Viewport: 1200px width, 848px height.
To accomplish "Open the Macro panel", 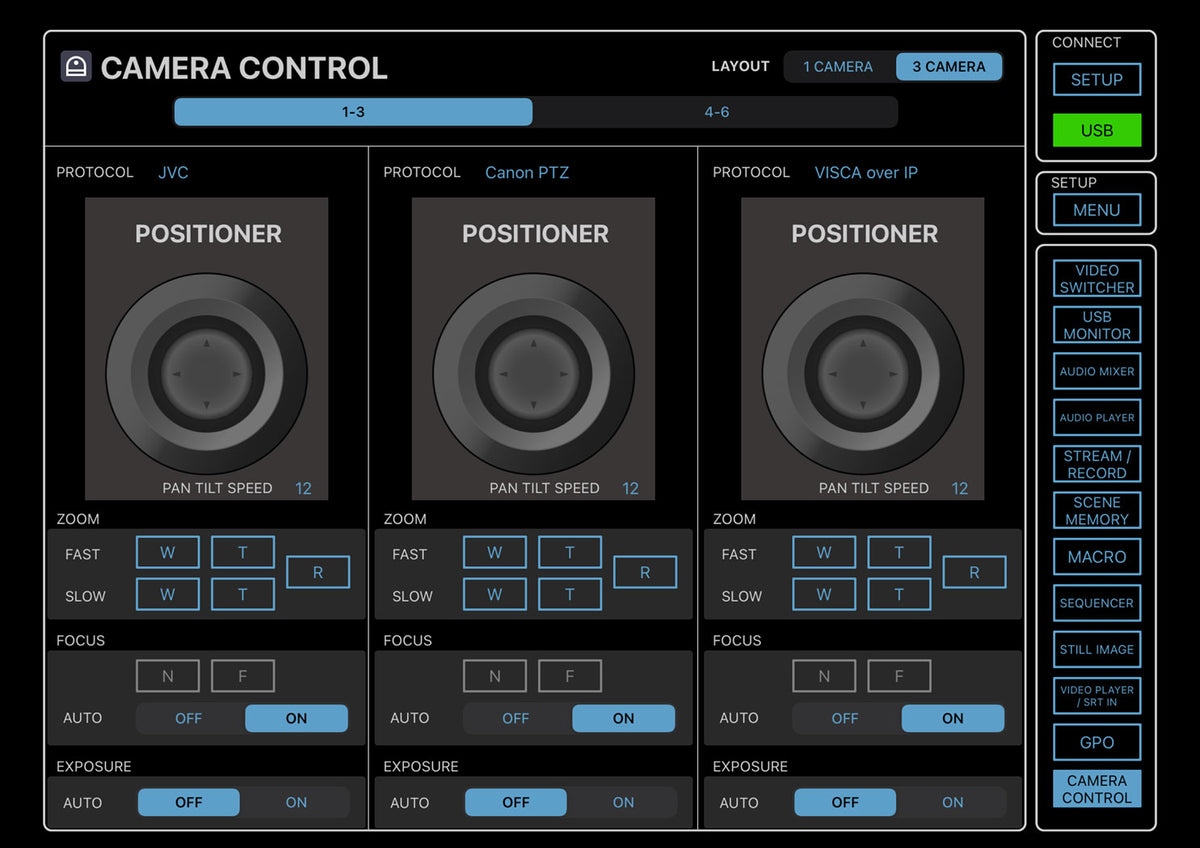I will (1097, 556).
